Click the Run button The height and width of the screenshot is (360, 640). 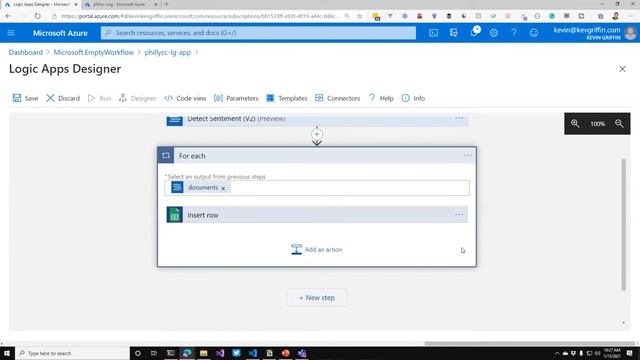click(x=100, y=98)
